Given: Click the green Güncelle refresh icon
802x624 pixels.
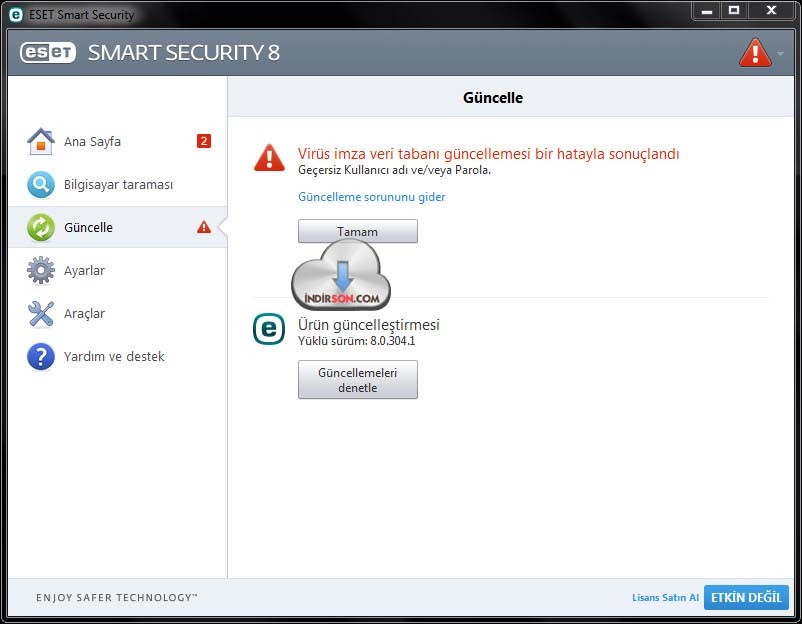Looking at the screenshot, I should point(41,227).
